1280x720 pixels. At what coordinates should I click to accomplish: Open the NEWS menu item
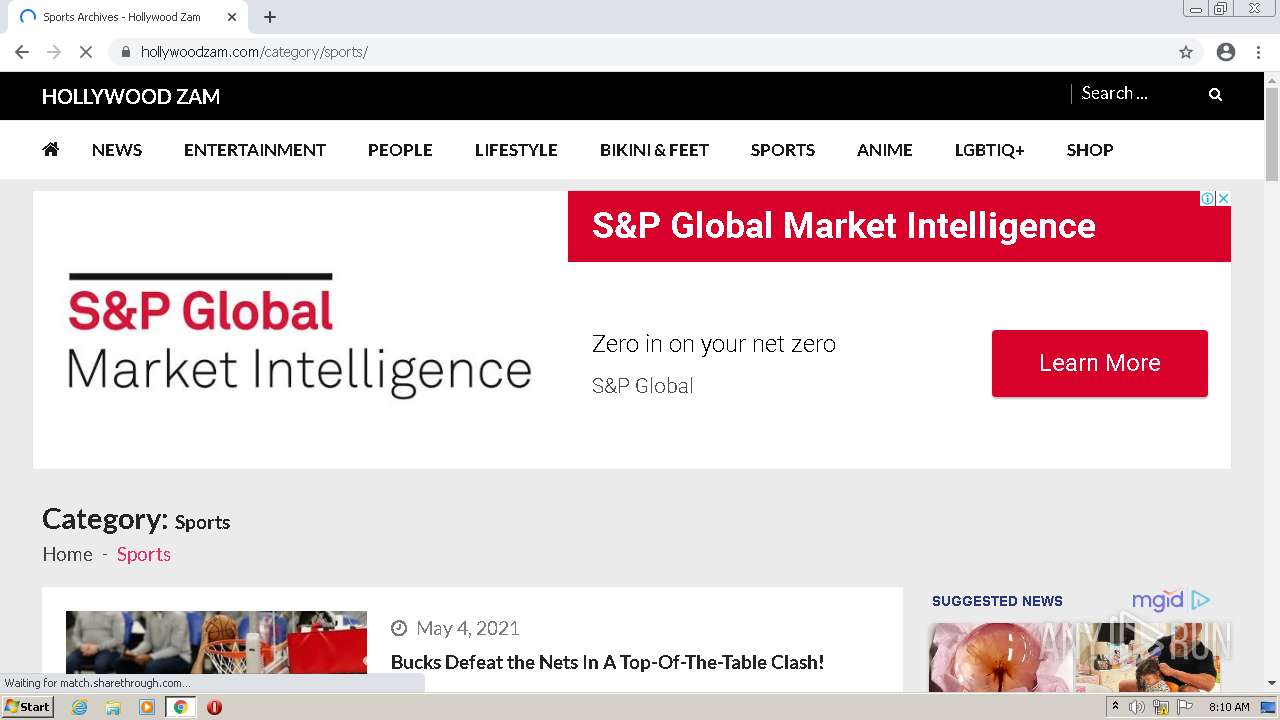(117, 150)
